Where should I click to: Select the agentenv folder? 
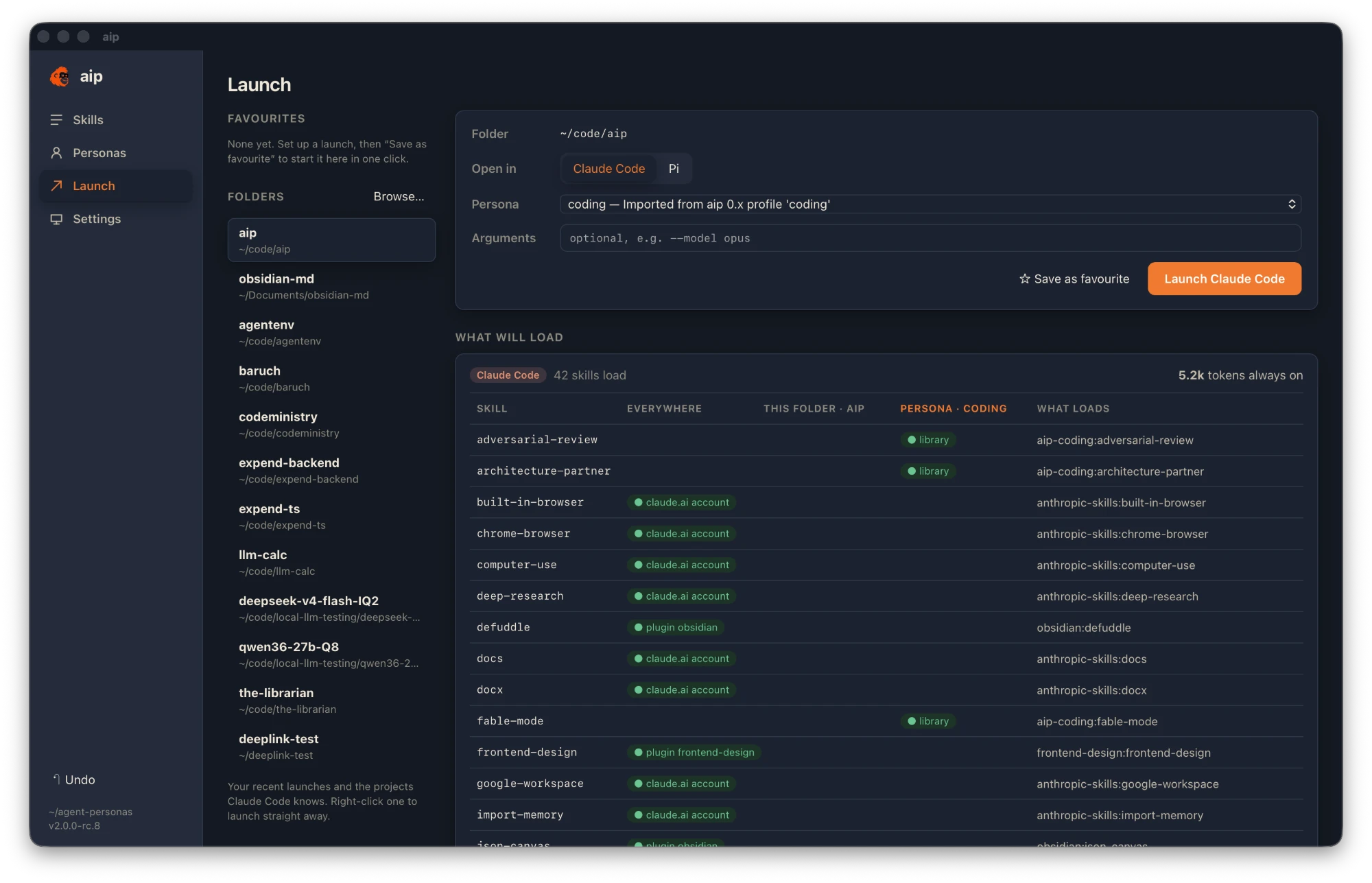click(x=331, y=332)
